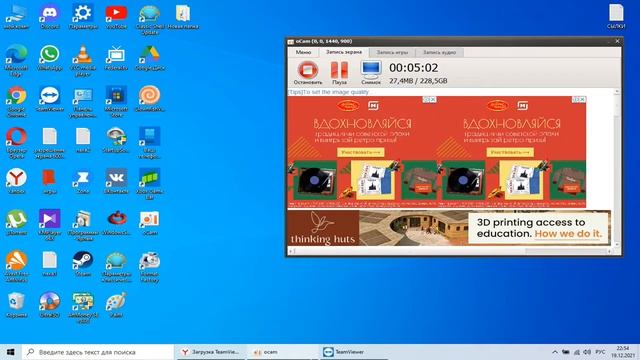The image size is (640, 360).
Task: Open the Меню tab in oCam
Action: click(303, 52)
